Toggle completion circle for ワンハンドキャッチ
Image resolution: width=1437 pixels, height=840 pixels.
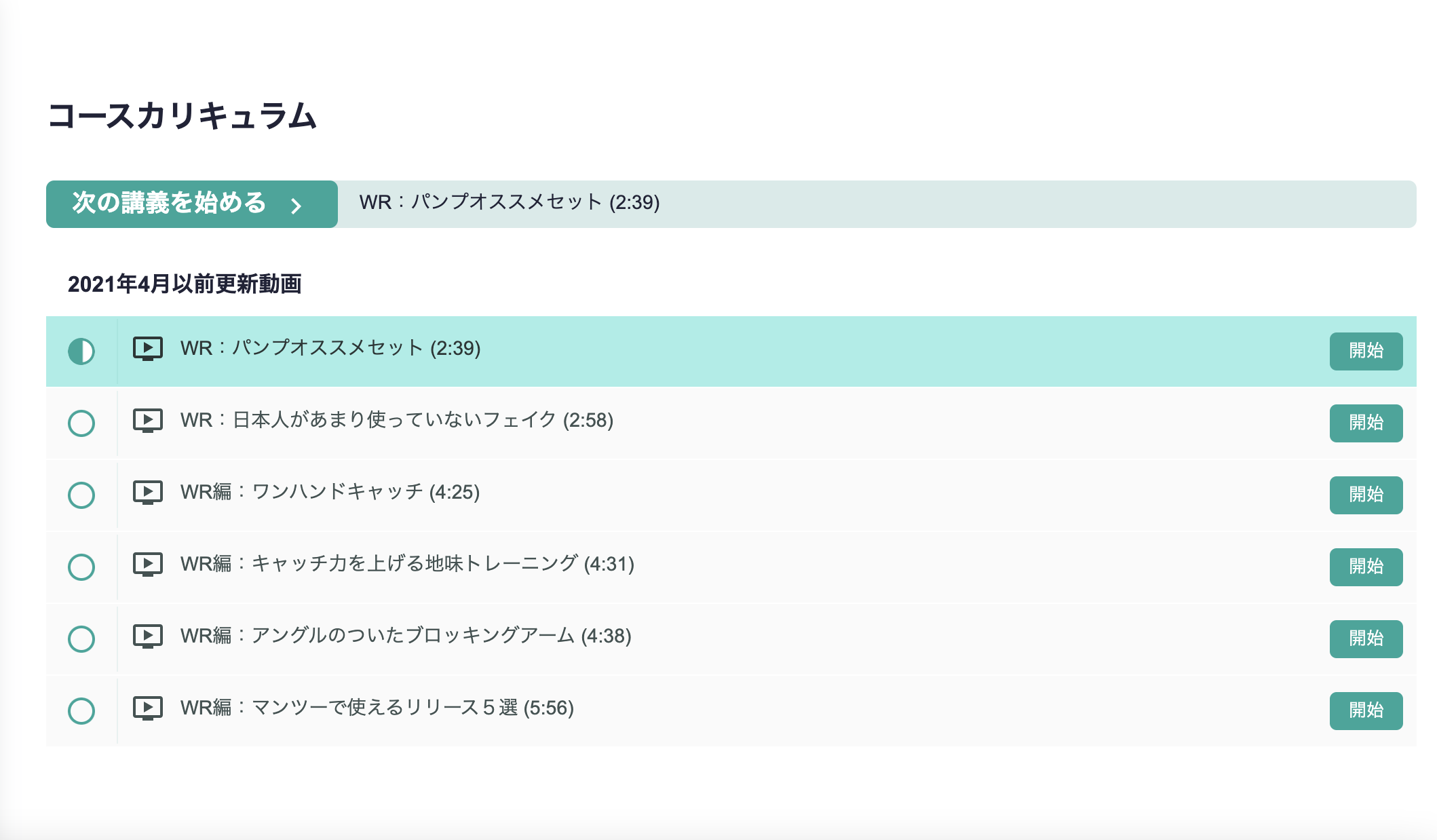[81, 495]
